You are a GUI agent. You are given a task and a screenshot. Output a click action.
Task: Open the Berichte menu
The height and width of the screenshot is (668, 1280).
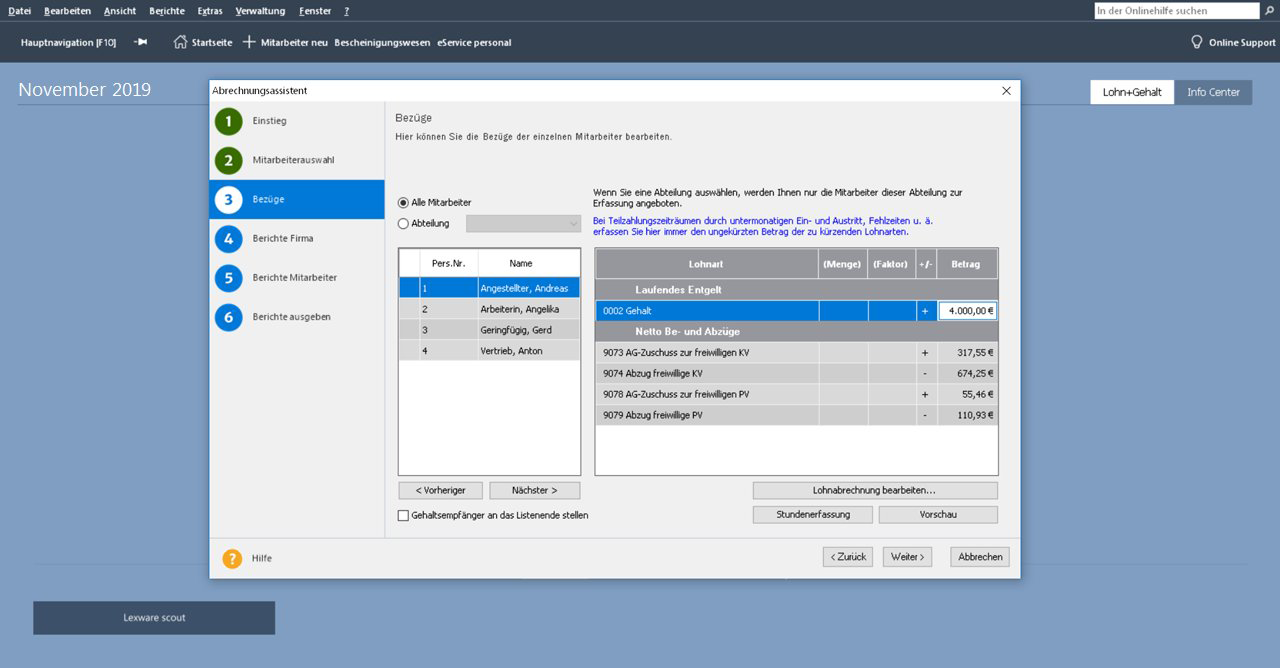click(x=166, y=11)
